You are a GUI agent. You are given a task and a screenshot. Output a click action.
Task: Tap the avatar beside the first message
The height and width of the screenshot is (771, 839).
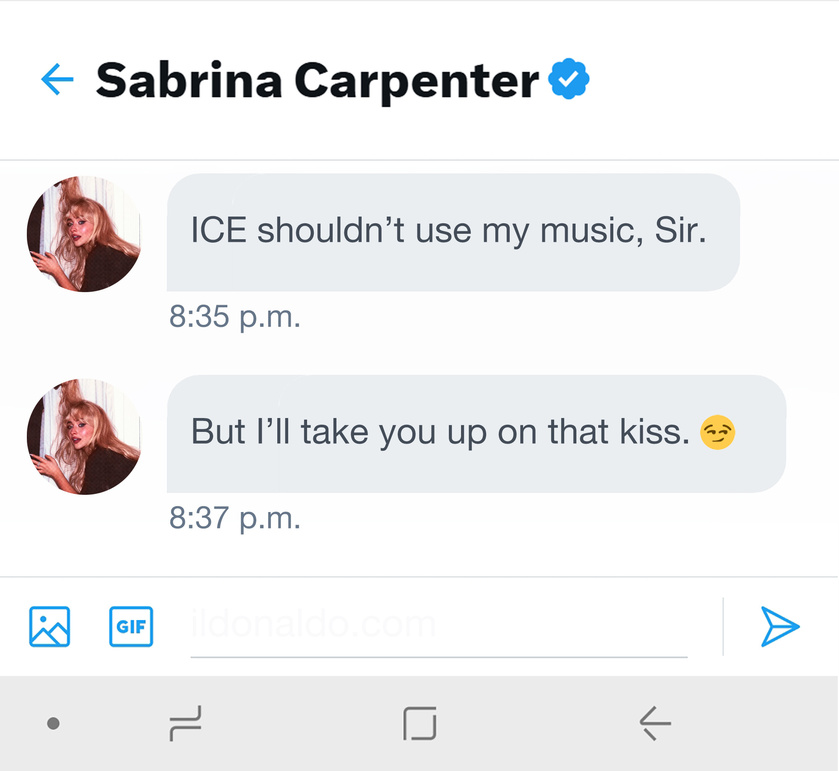coord(84,234)
